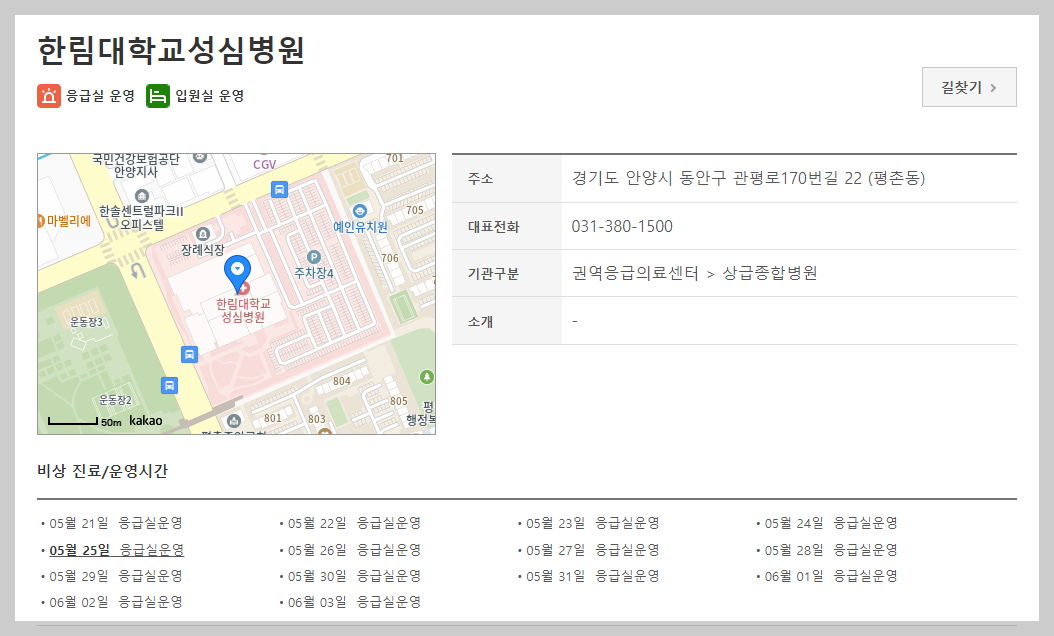Click the 국민건강보험공단 marker icon

pyautogui.click(x=200, y=157)
